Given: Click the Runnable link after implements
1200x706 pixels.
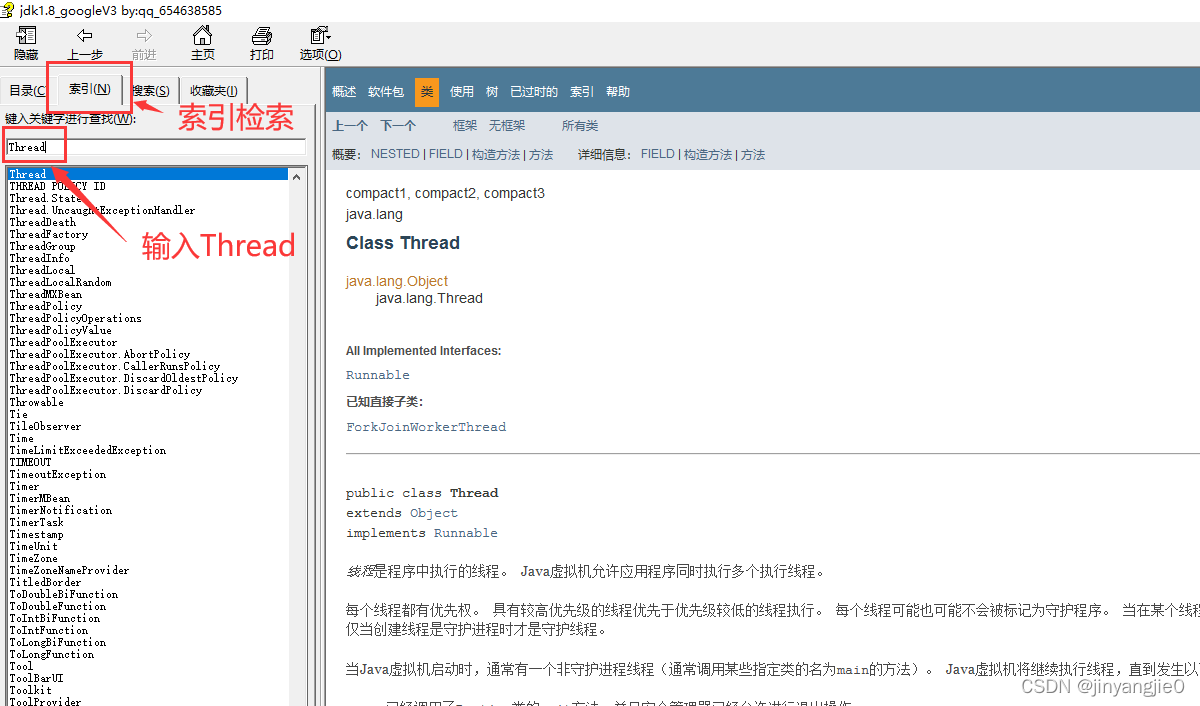Looking at the screenshot, I should click(x=466, y=533).
